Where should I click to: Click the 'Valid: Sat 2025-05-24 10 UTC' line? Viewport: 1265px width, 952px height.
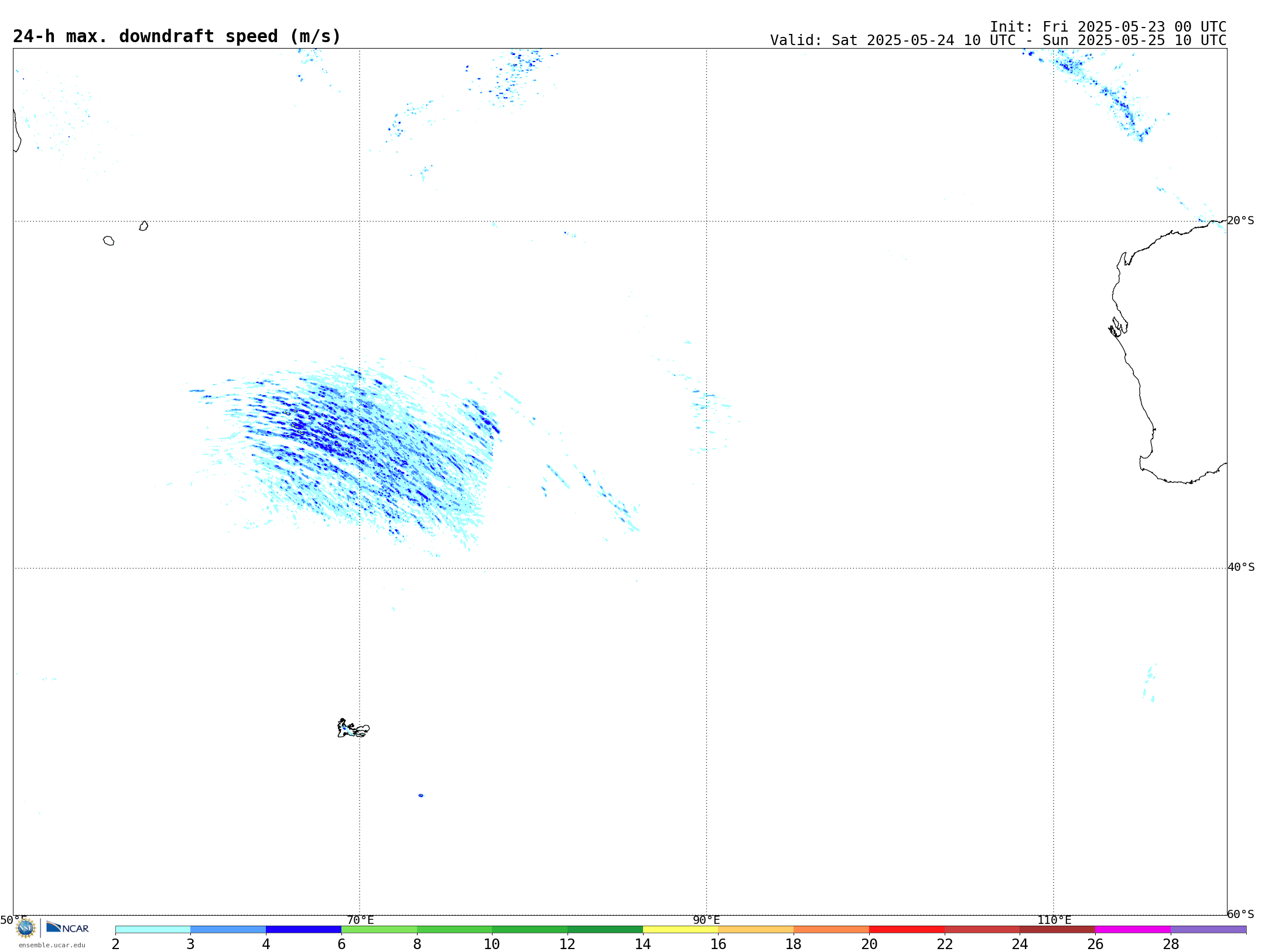[998, 40]
